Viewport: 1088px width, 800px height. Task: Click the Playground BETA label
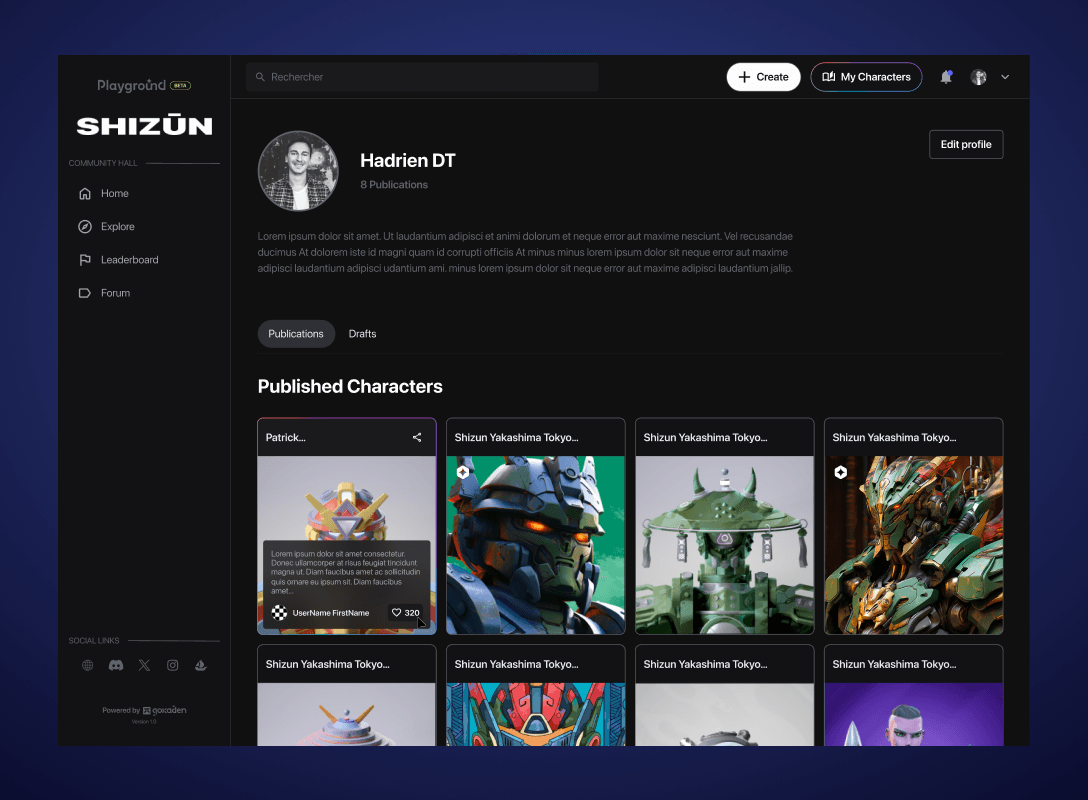(144, 85)
